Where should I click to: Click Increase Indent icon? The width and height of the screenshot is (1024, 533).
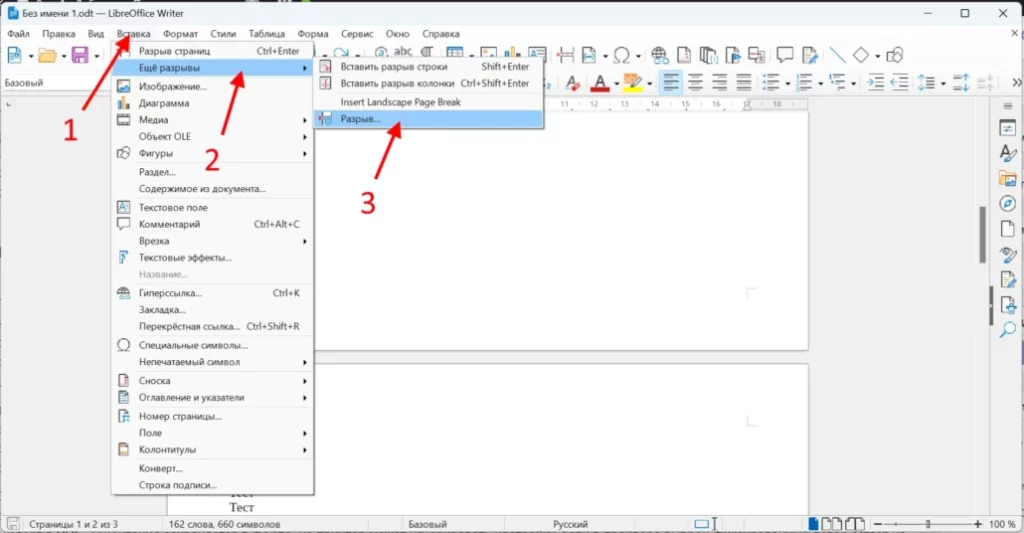875,82
